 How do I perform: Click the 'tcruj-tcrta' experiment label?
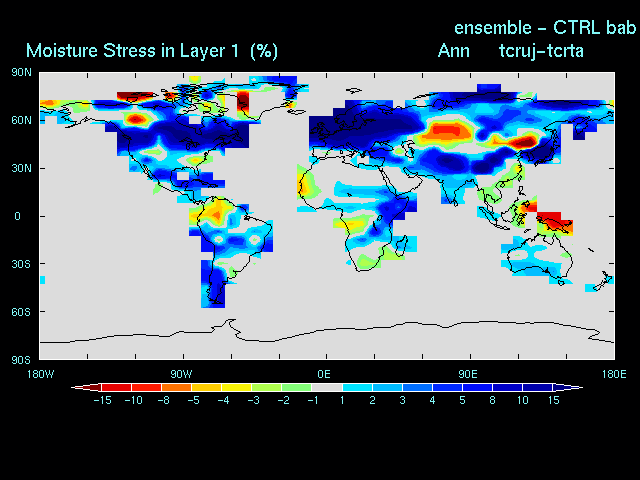coord(541,50)
